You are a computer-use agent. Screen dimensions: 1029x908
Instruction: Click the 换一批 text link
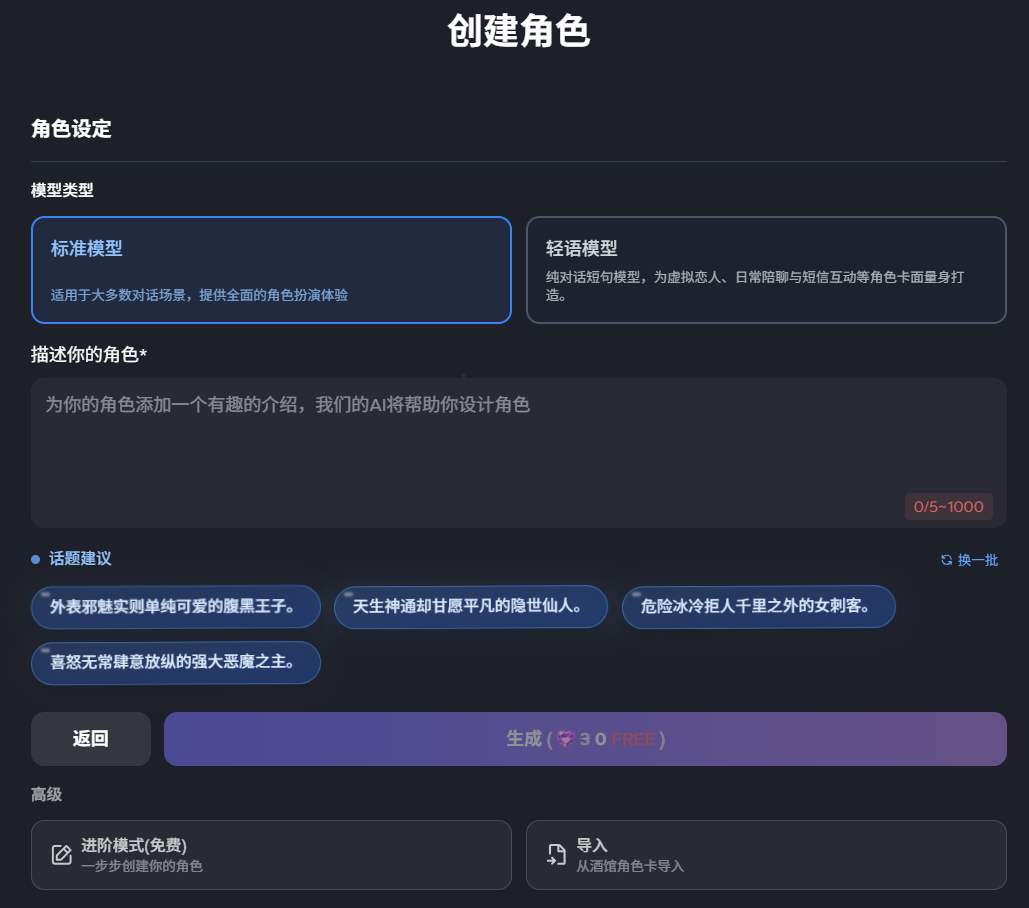pos(977,560)
